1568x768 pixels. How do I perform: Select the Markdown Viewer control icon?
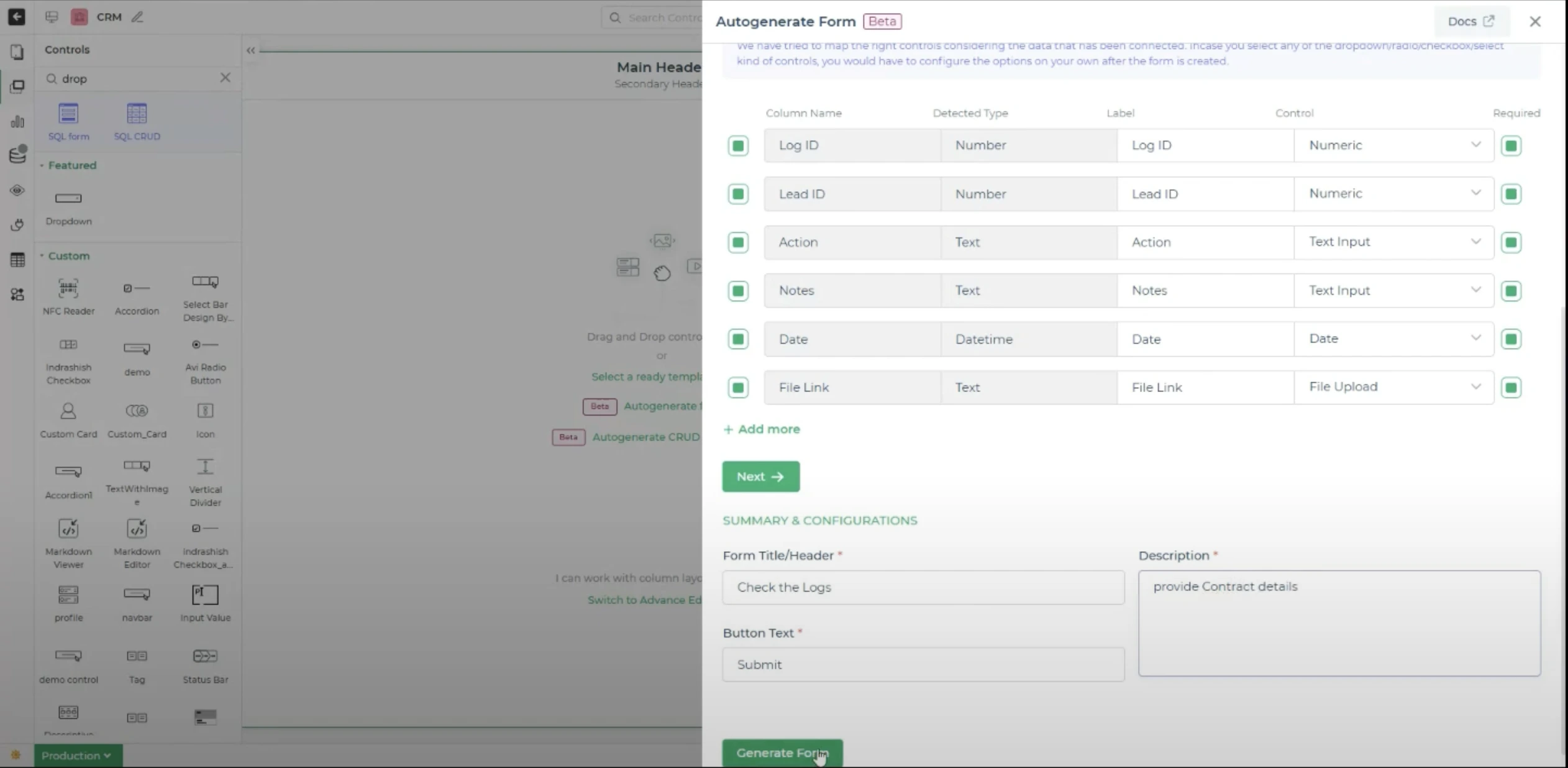click(68, 529)
